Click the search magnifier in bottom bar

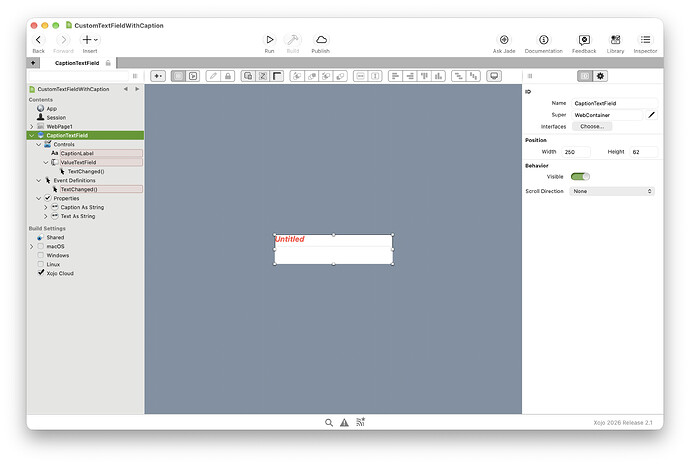(329, 423)
